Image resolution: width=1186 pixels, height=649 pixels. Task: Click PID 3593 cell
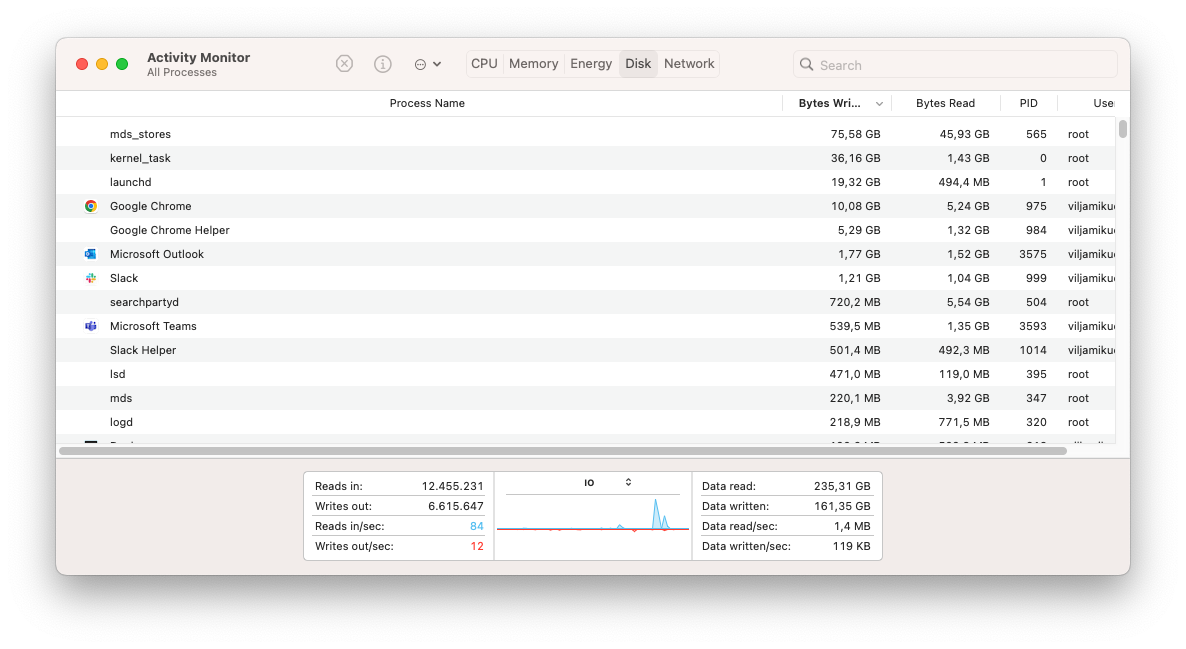click(x=1032, y=326)
